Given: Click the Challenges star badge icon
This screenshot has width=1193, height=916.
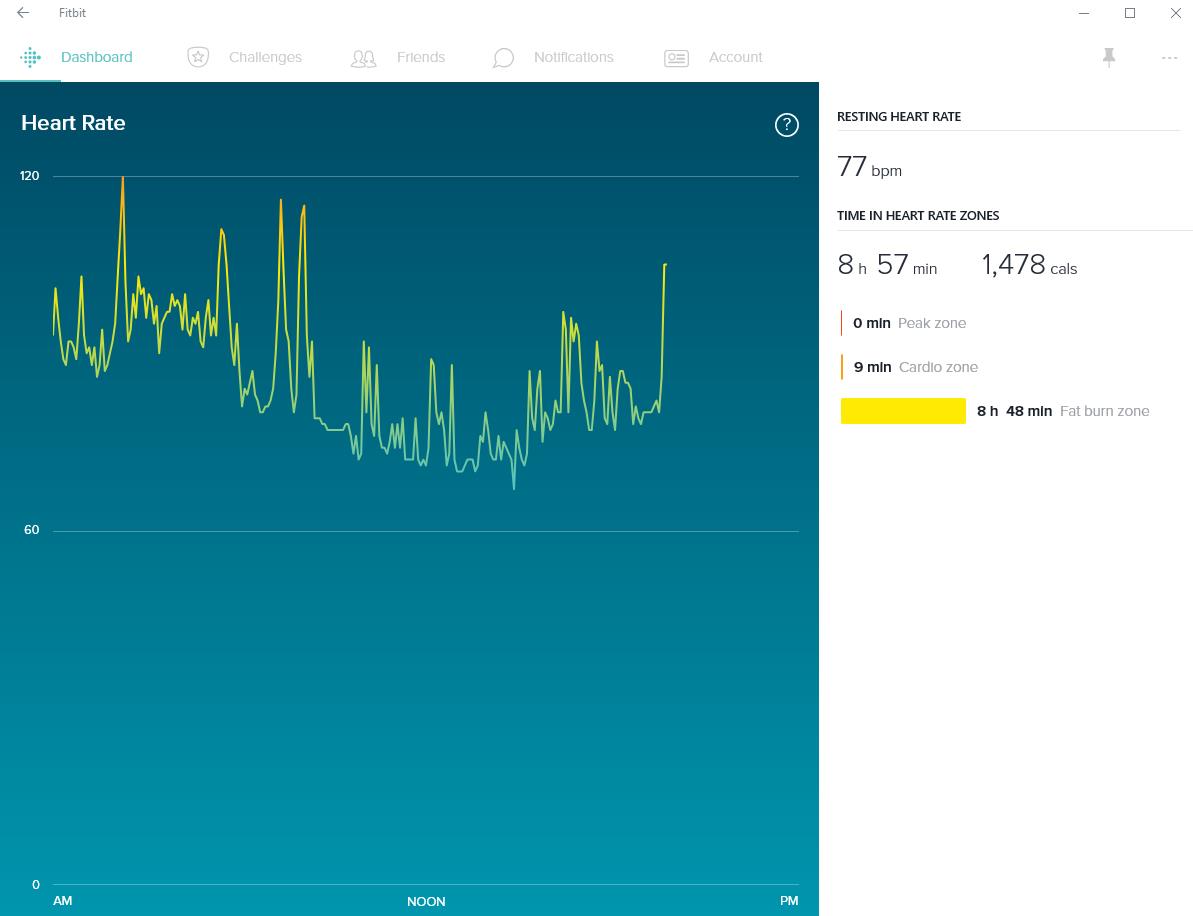Looking at the screenshot, I should tap(198, 57).
